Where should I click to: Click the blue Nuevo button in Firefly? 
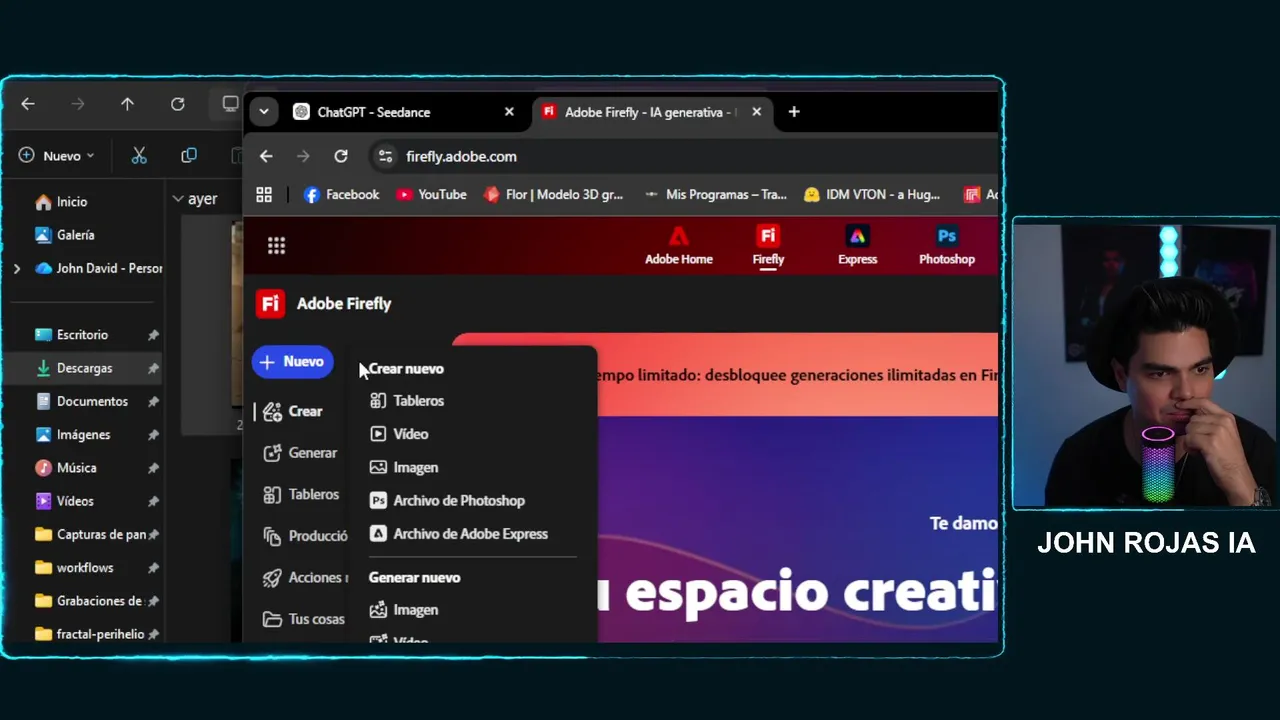(292, 362)
